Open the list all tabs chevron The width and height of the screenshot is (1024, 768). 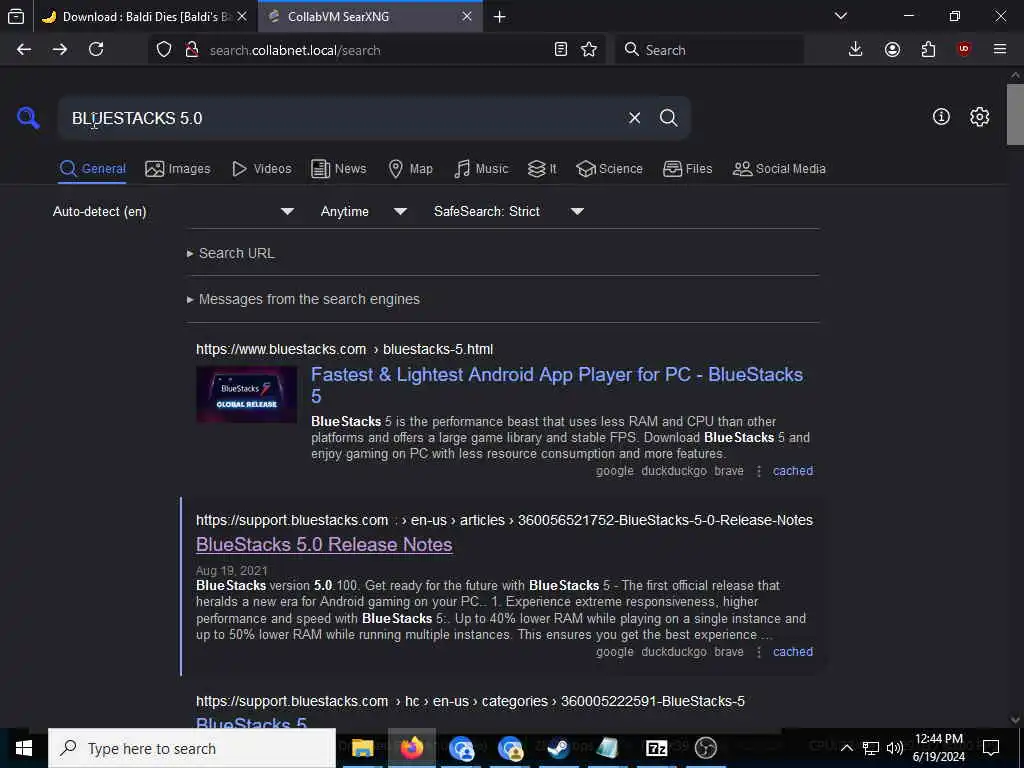click(x=841, y=16)
